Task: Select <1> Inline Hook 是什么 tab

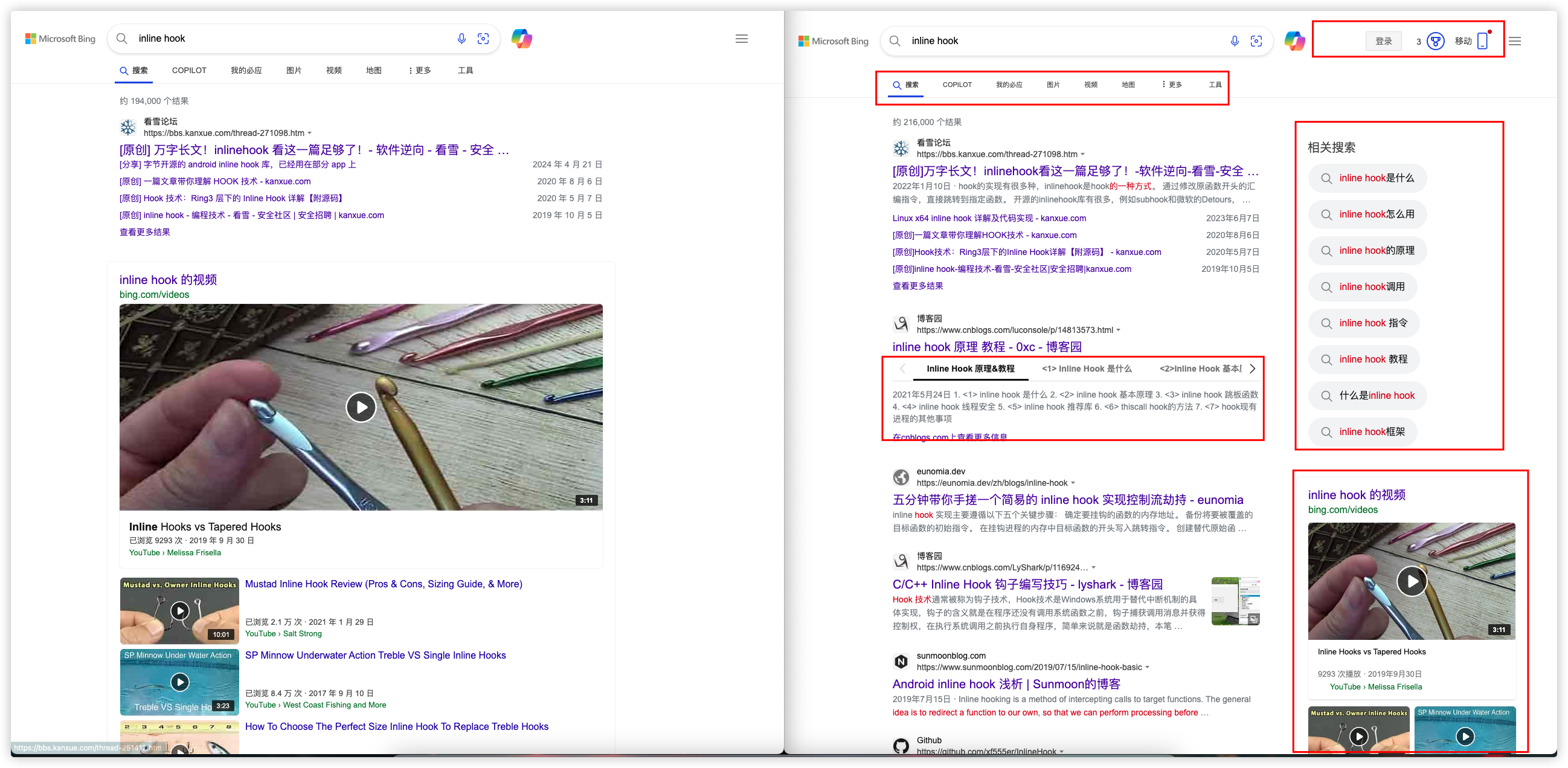Action: click(1087, 369)
